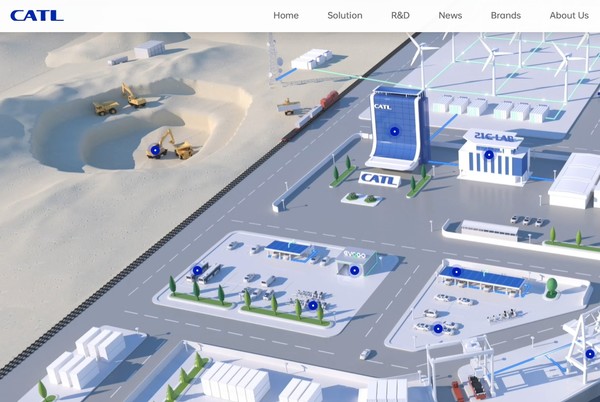Open the hotspot on the 21C LAB building

[x=489, y=154]
